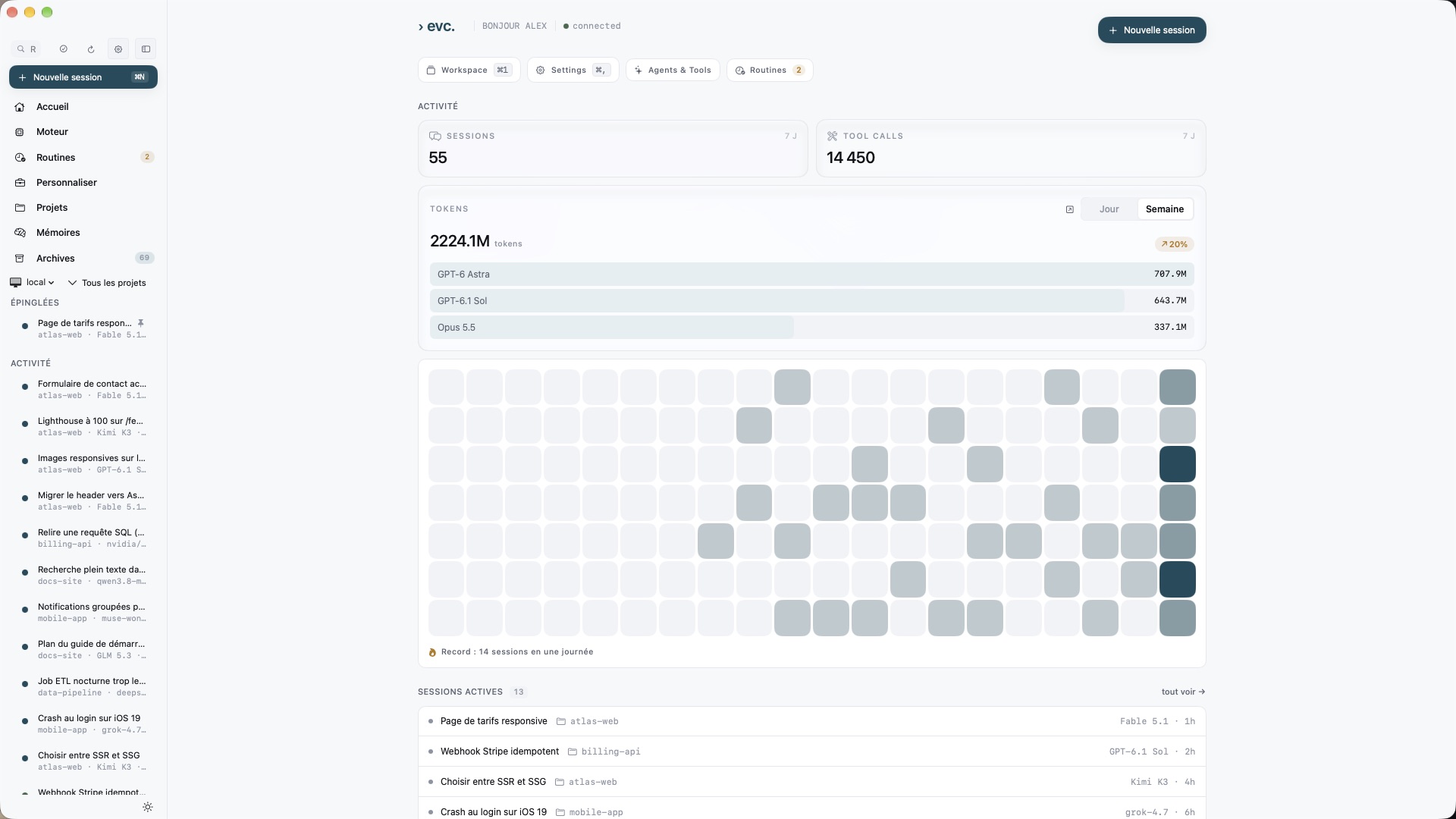Open the Projets folder section
Screen dimensions: 1456x819
coord(83,208)
